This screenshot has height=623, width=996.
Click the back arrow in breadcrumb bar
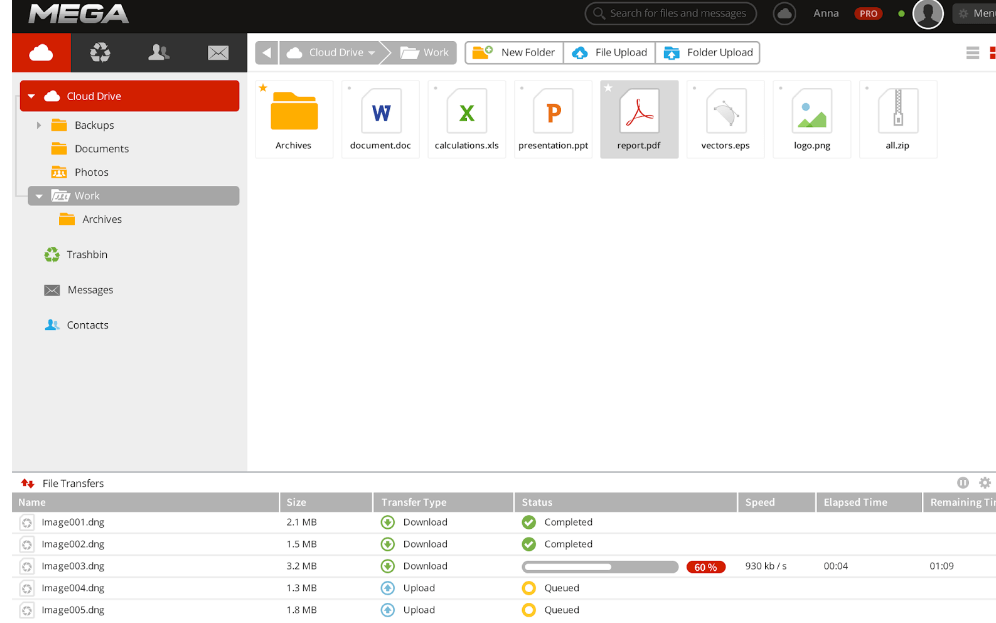[267, 53]
